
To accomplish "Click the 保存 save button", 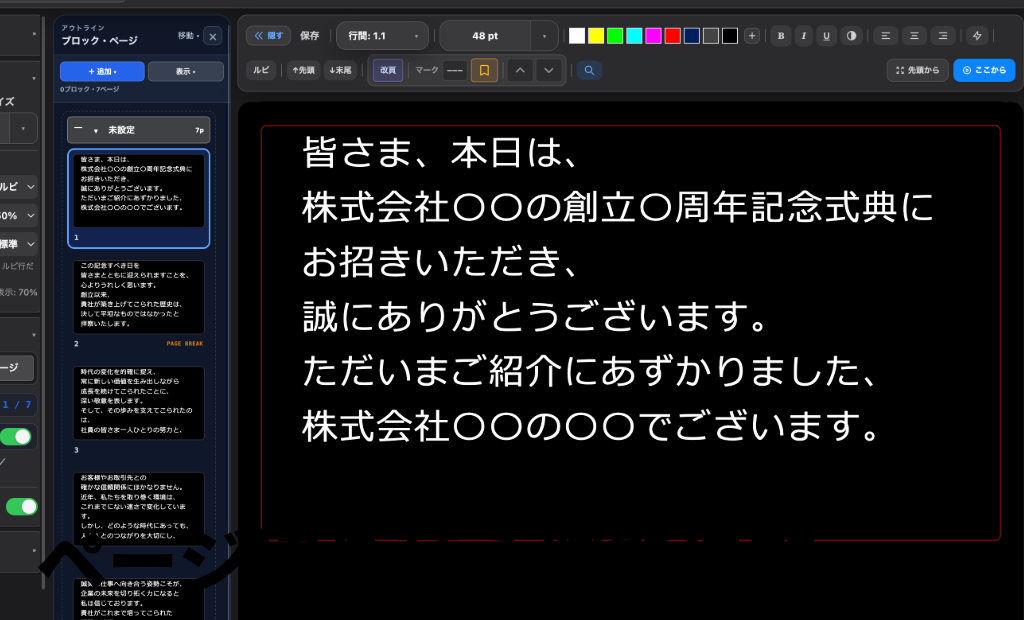I will (310, 36).
